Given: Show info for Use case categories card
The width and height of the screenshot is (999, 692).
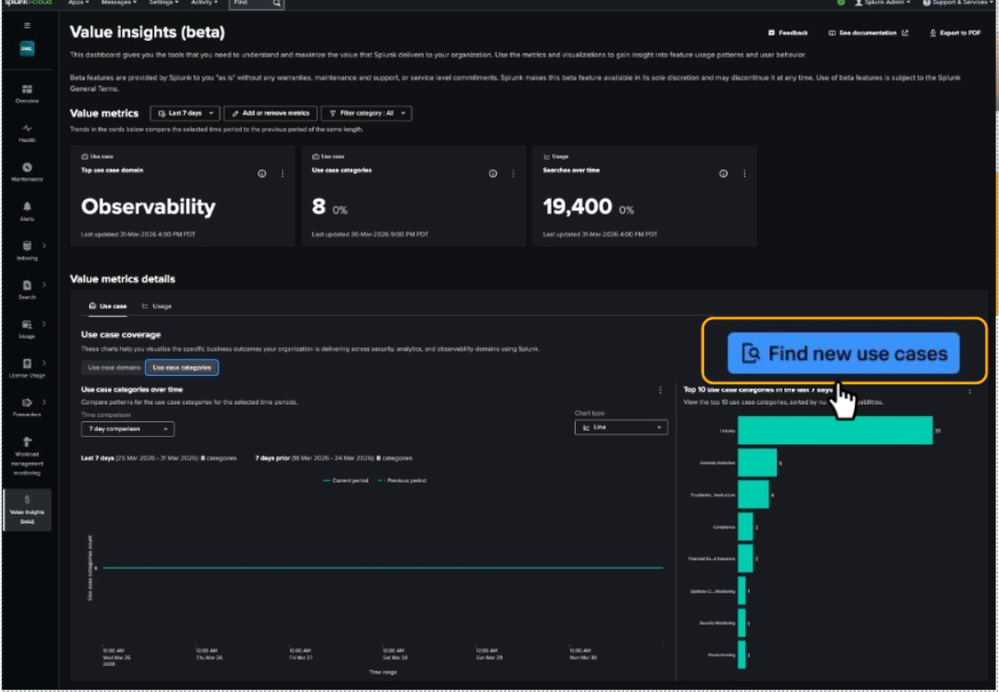Looking at the screenshot, I should point(492,173).
